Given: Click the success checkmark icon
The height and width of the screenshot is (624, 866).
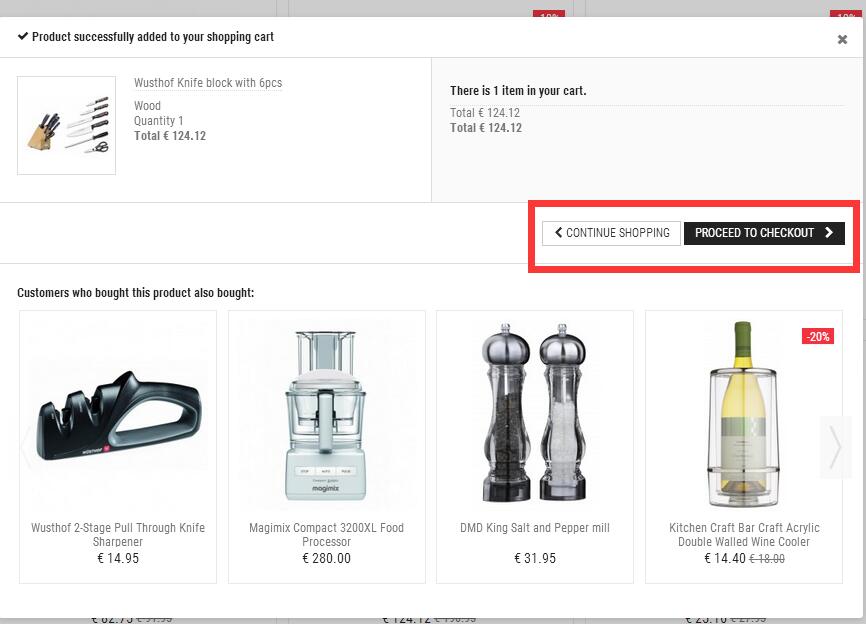Looking at the screenshot, I should tap(23, 36).
